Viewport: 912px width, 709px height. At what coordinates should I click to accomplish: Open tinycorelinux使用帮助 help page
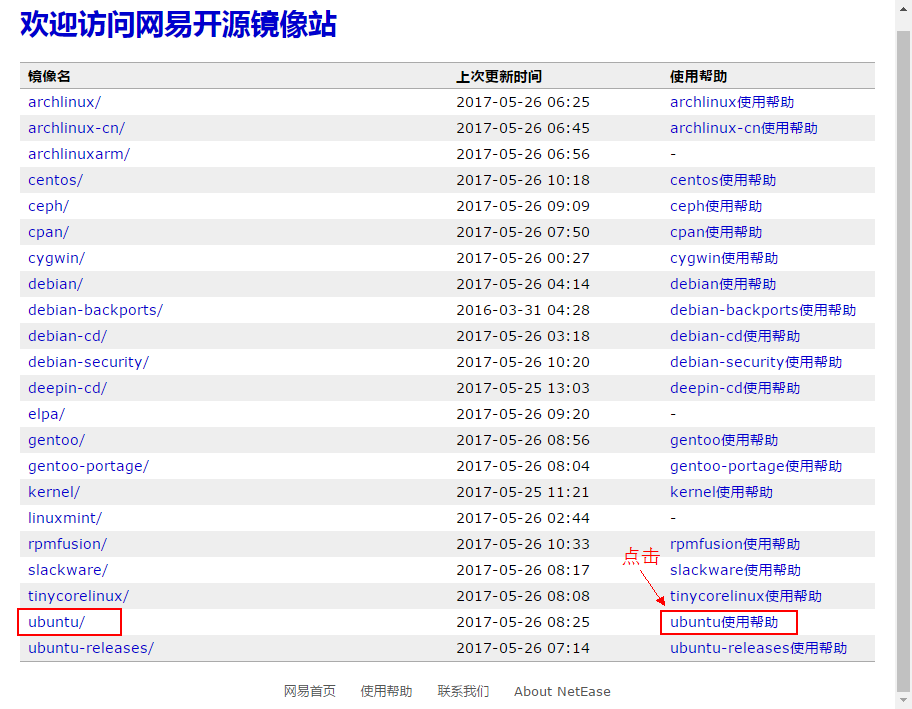click(746, 596)
